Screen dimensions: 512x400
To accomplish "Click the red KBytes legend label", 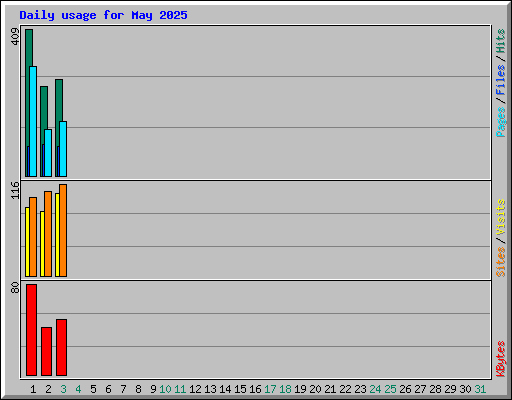I will coord(500,359).
